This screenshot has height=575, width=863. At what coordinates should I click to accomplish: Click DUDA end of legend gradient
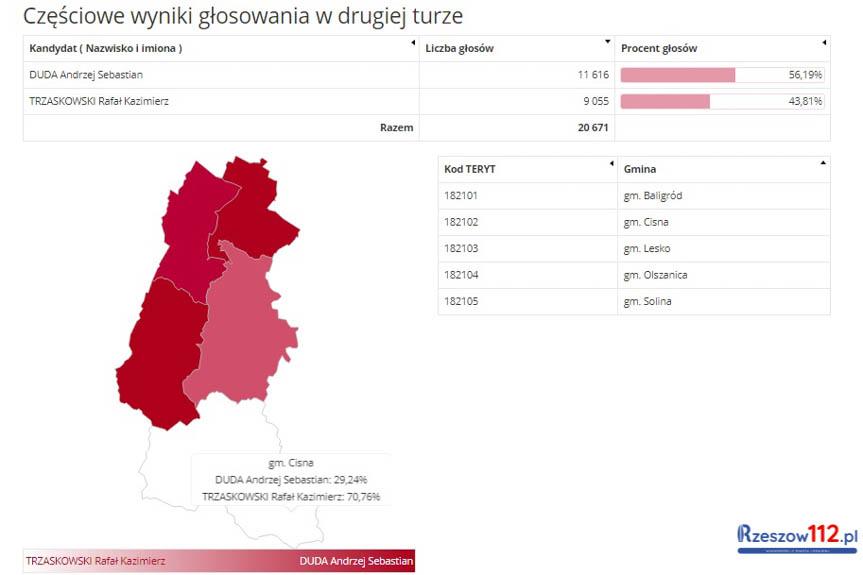coord(356,561)
